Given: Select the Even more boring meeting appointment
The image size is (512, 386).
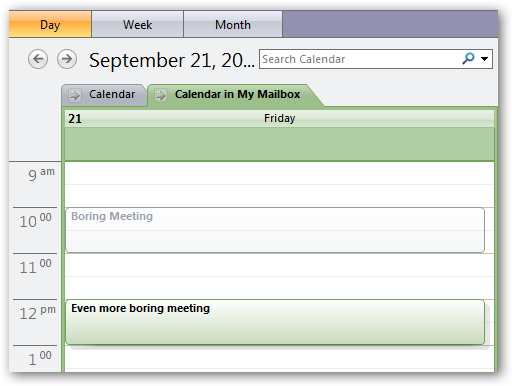Looking at the screenshot, I should click(275, 322).
